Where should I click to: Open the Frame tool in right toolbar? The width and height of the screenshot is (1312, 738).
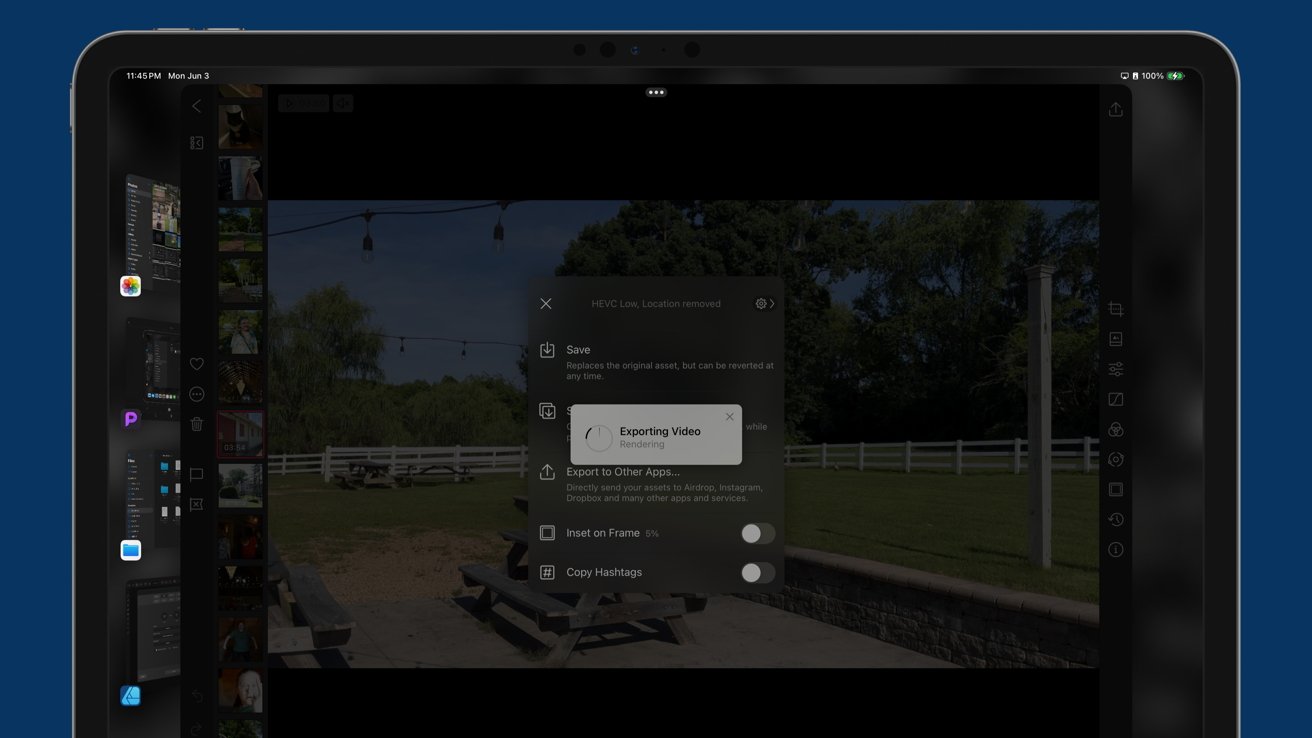click(x=1116, y=490)
